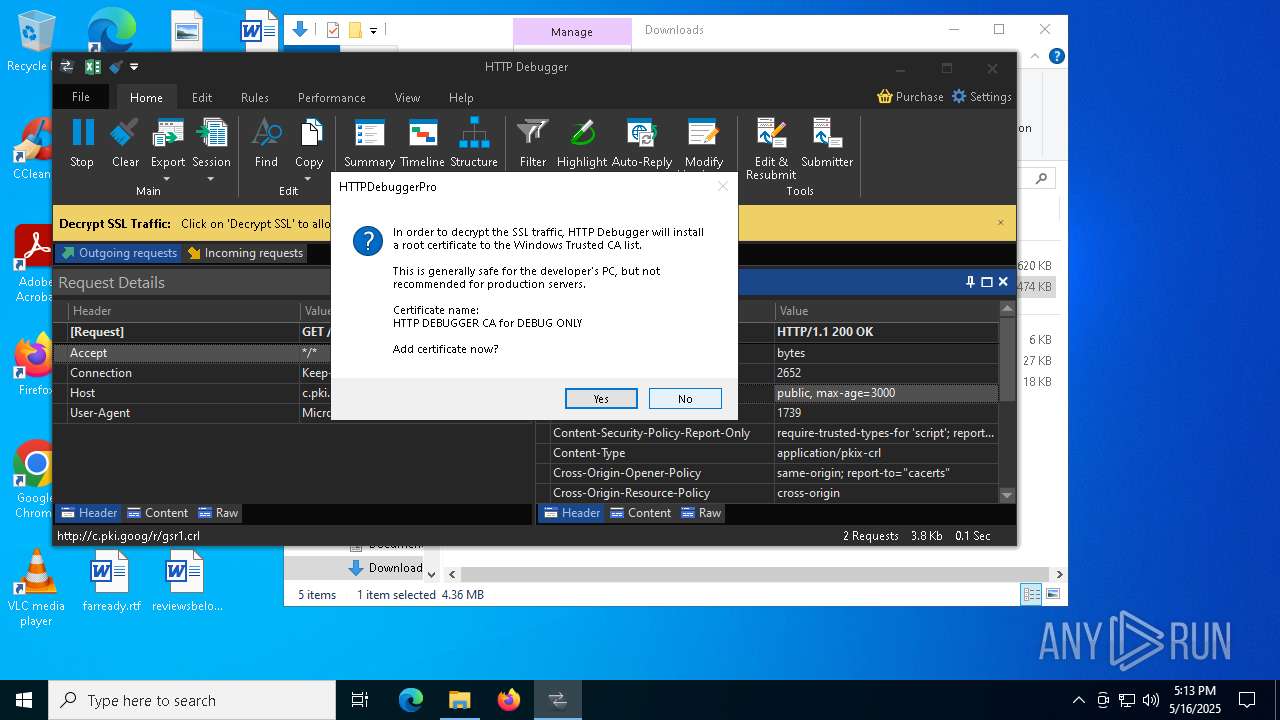Click response panel scrollbar down arrow
The image size is (1280, 720).
1007,495
